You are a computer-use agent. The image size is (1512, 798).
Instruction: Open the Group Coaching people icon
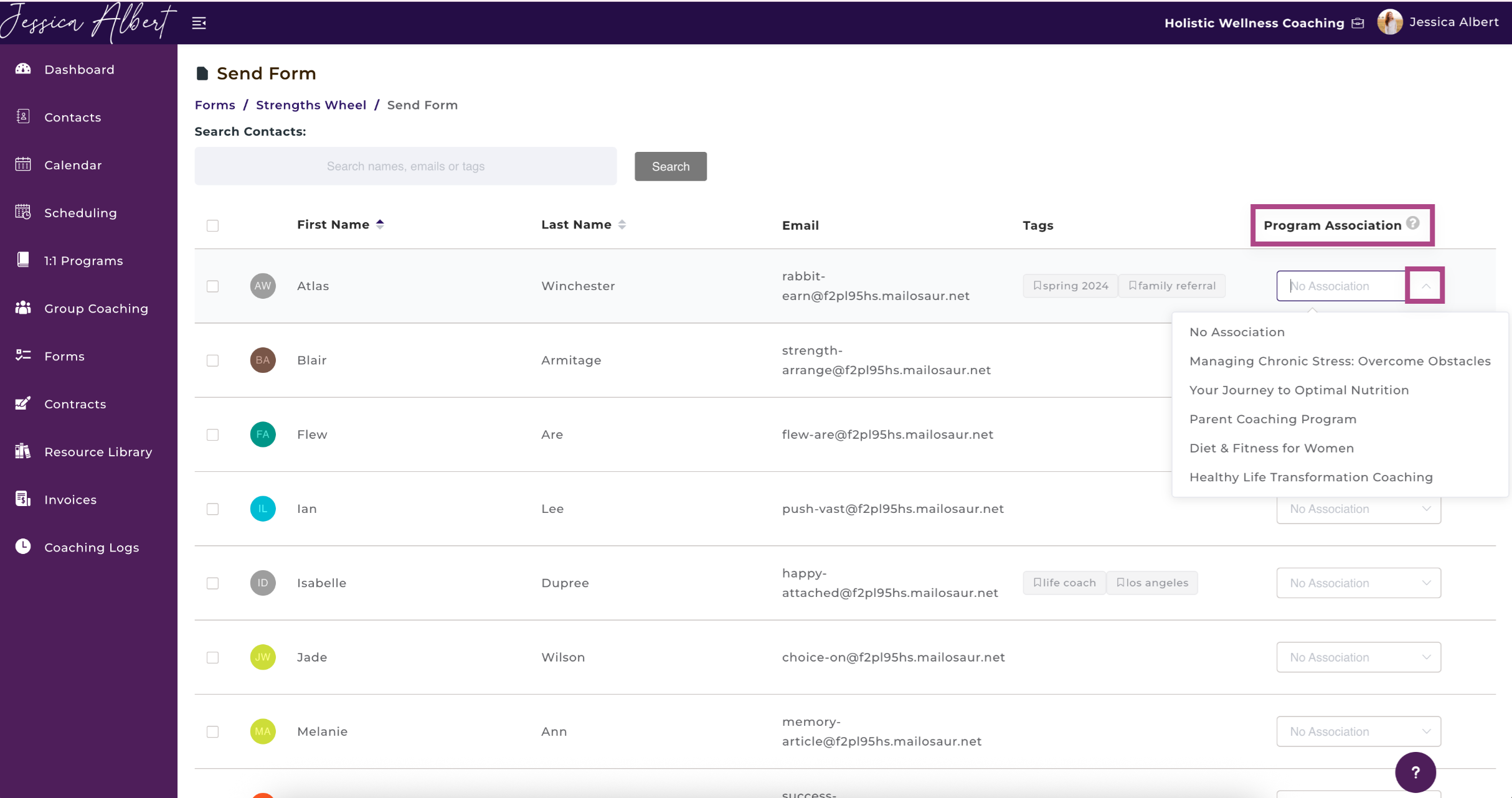pyautogui.click(x=23, y=307)
